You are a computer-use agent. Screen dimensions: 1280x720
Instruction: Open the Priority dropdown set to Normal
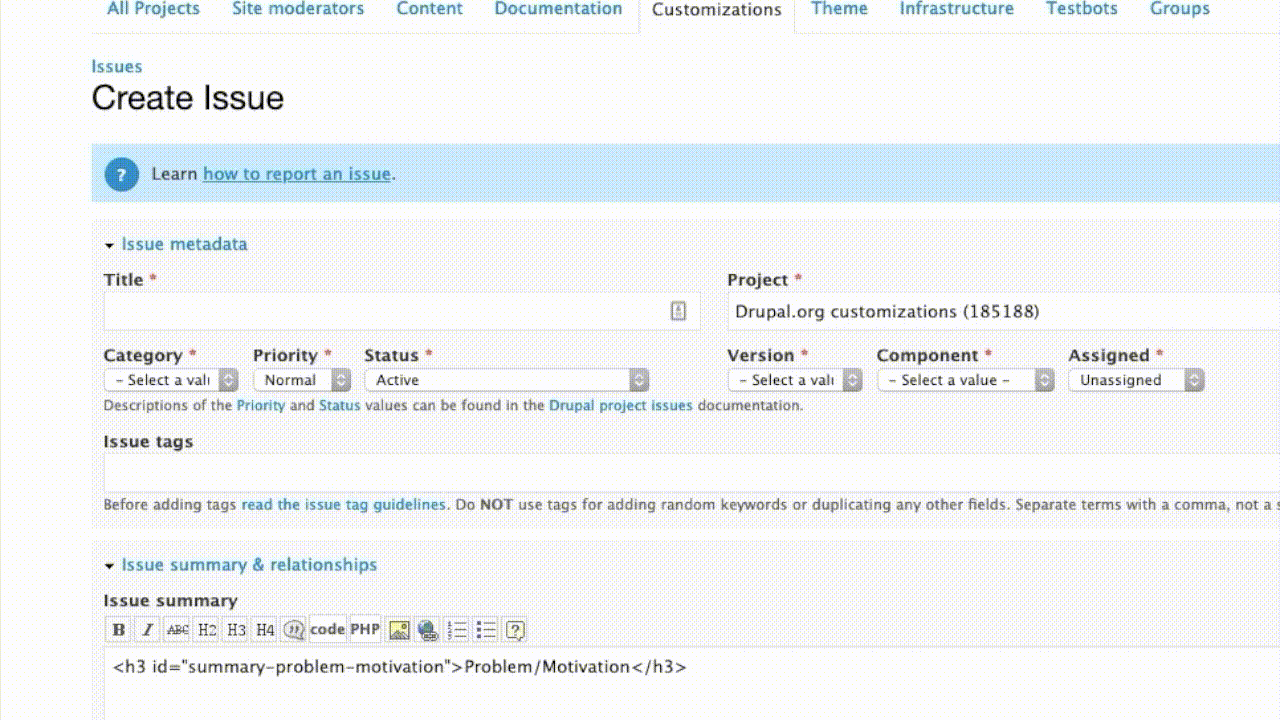(301, 380)
